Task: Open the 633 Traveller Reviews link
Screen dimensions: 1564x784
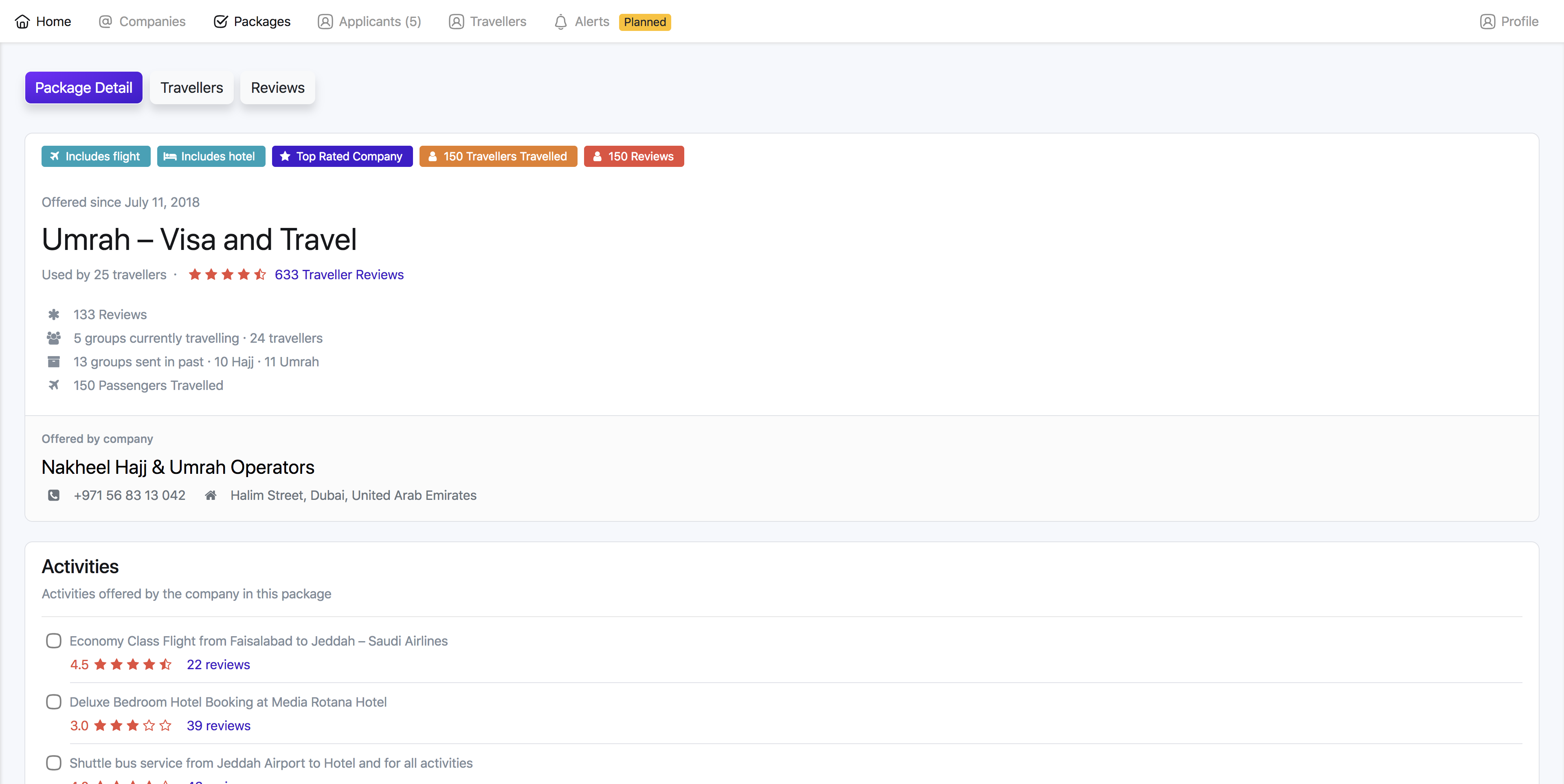Action: coord(339,274)
